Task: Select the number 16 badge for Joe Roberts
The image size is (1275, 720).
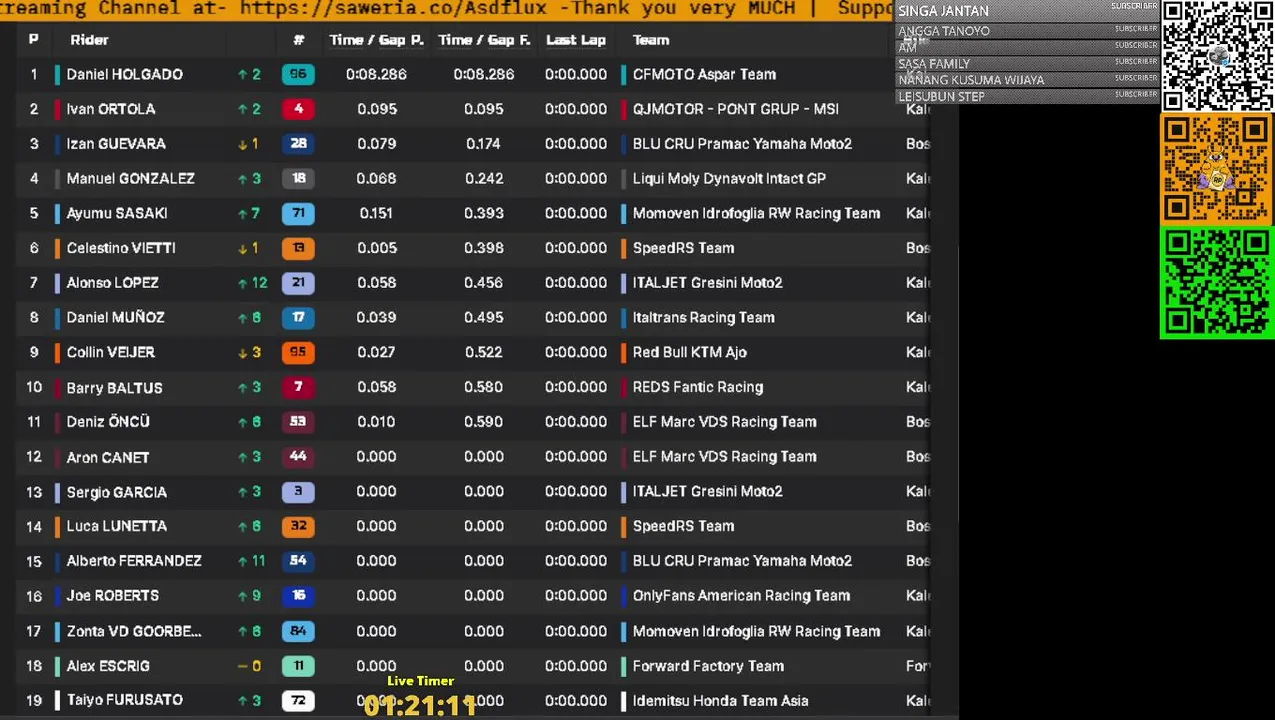Action: pos(298,595)
